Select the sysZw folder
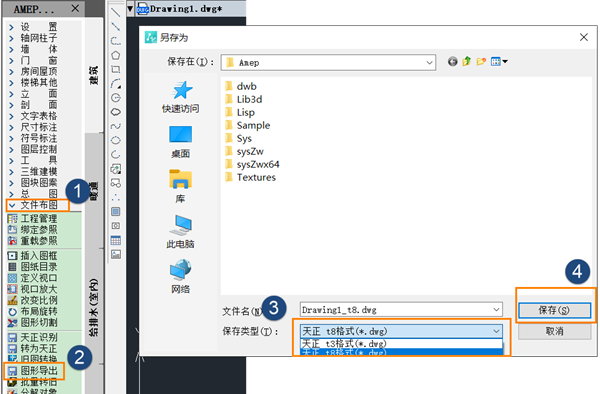 pyautogui.click(x=245, y=151)
